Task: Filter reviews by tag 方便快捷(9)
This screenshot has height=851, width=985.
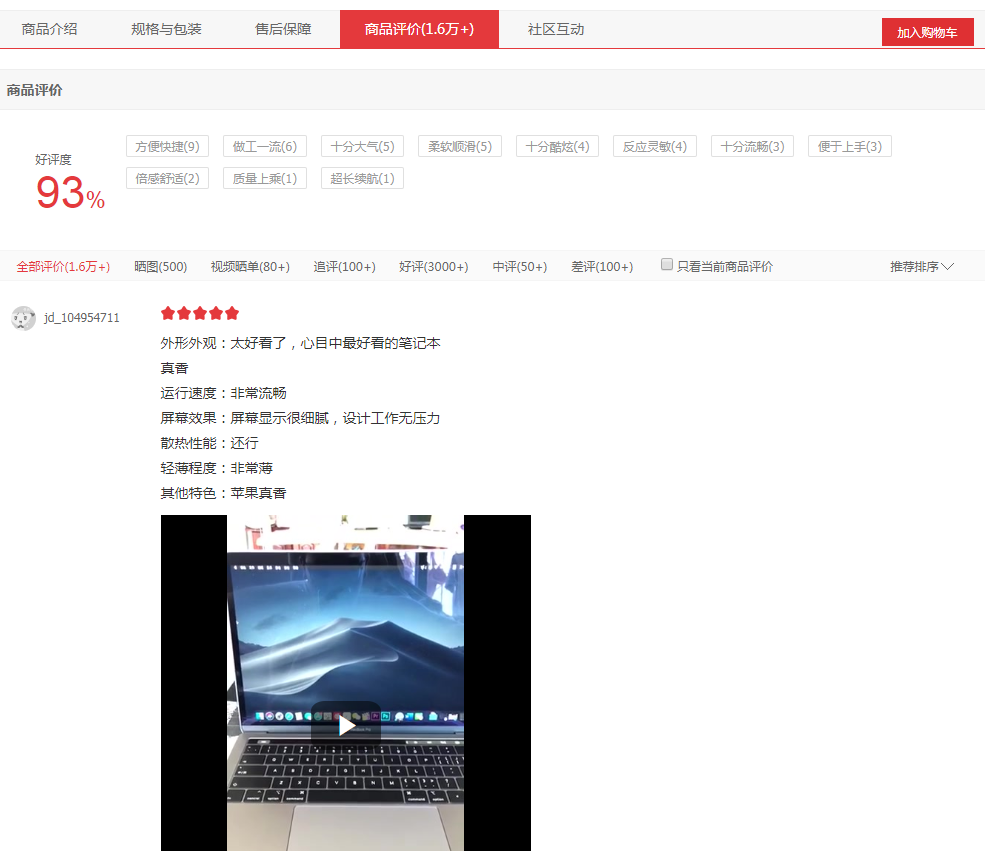Action: click(167, 146)
